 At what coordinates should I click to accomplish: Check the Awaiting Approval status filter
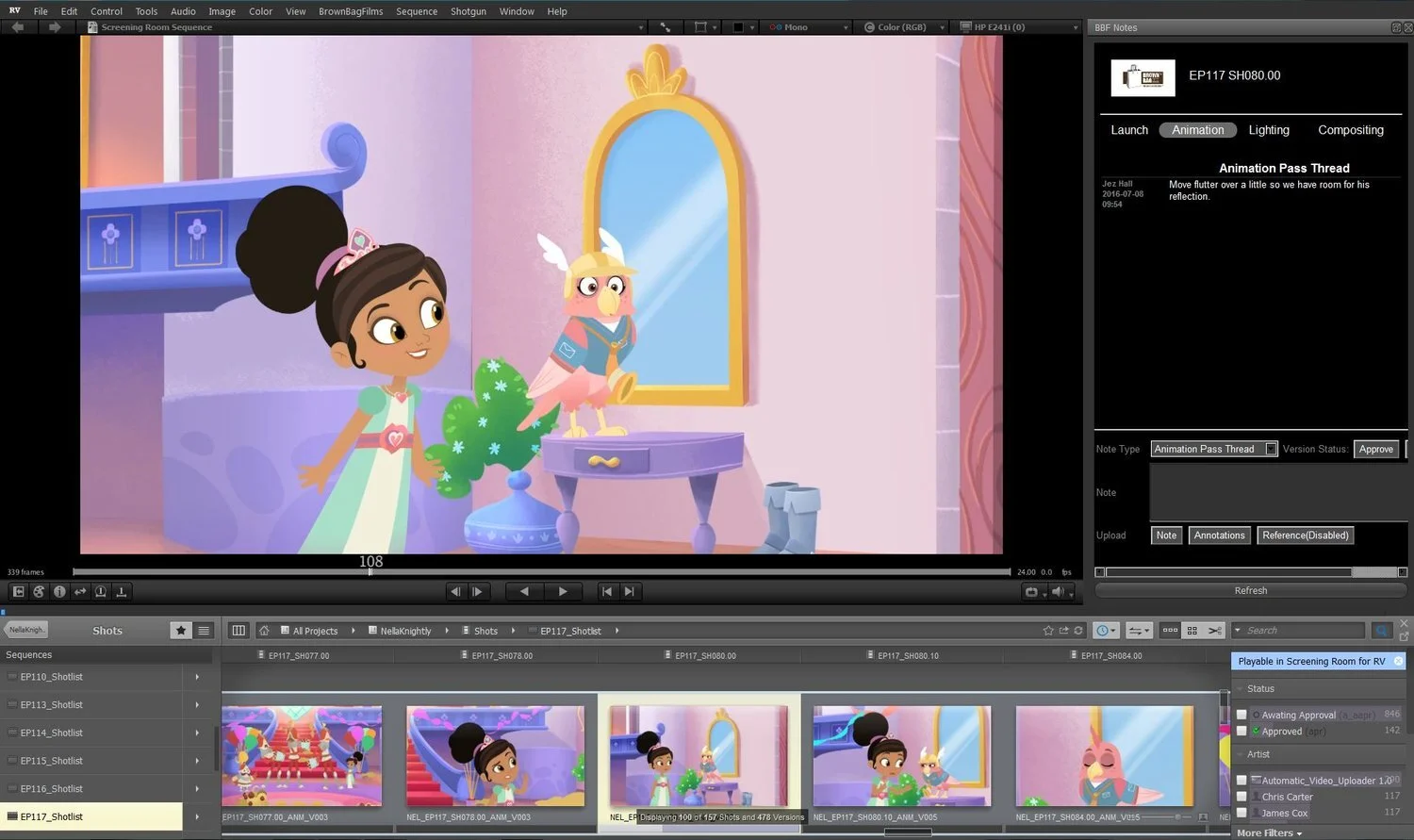[1241, 715]
